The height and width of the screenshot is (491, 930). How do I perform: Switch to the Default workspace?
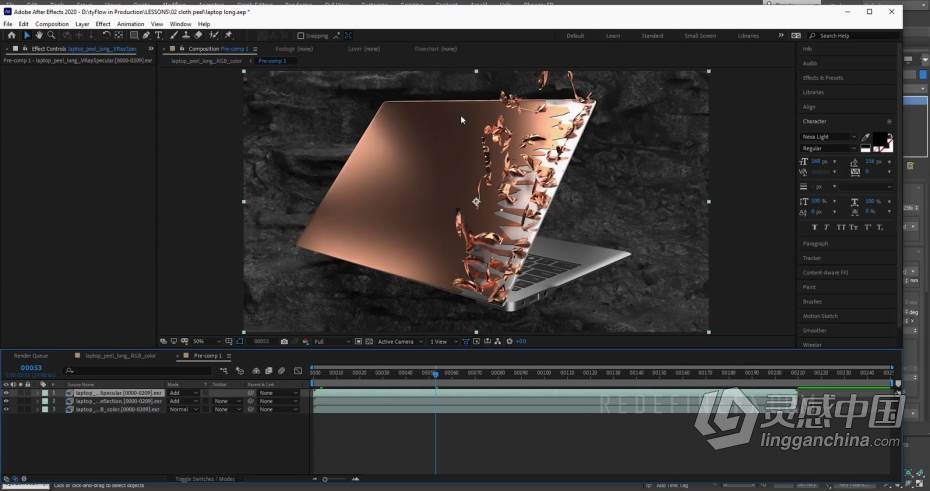pyautogui.click(x=575, y=36)
